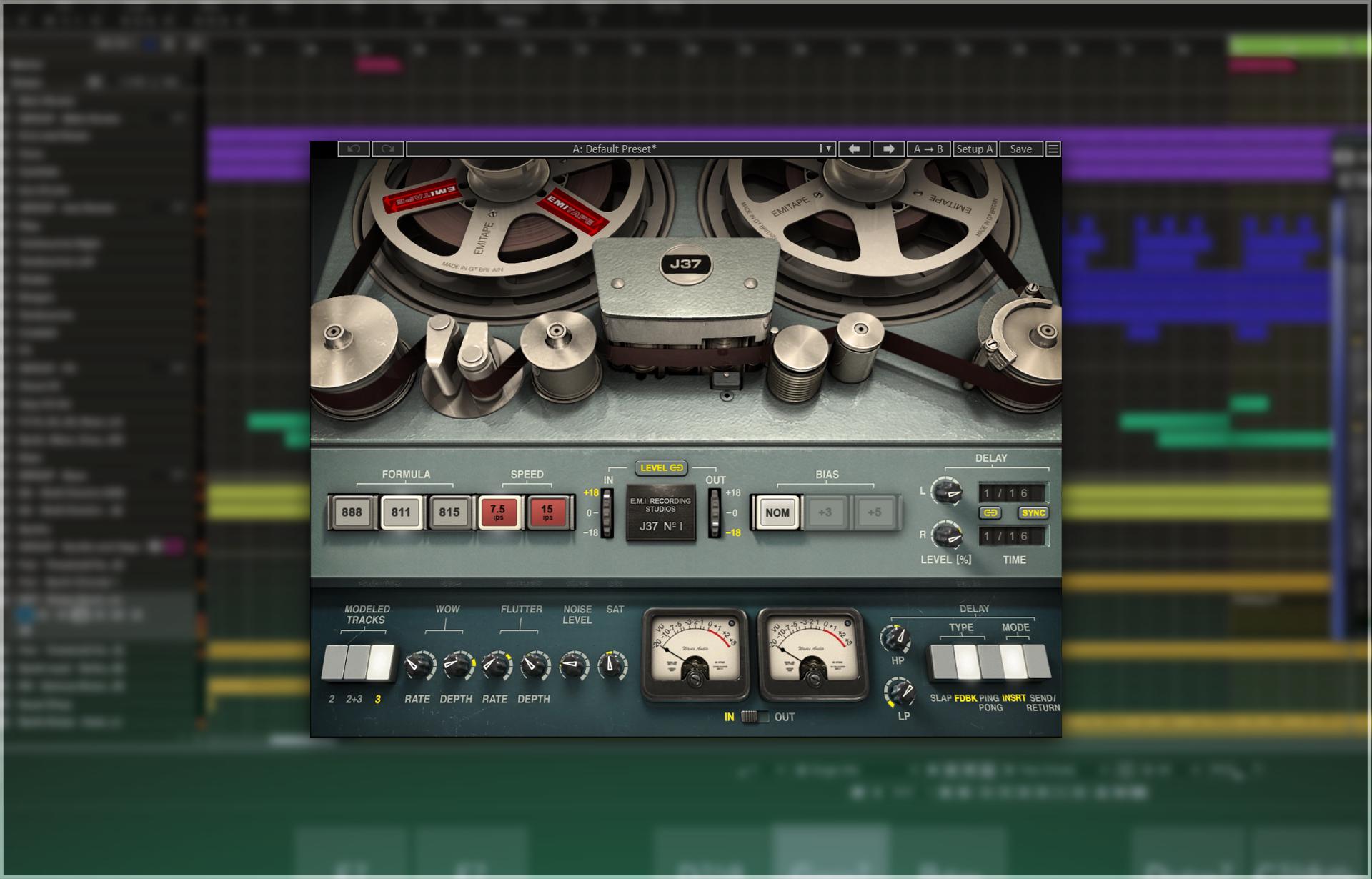1372x879 pixels.
Task: Click the HP filter knob
Action: pos(896,638)
